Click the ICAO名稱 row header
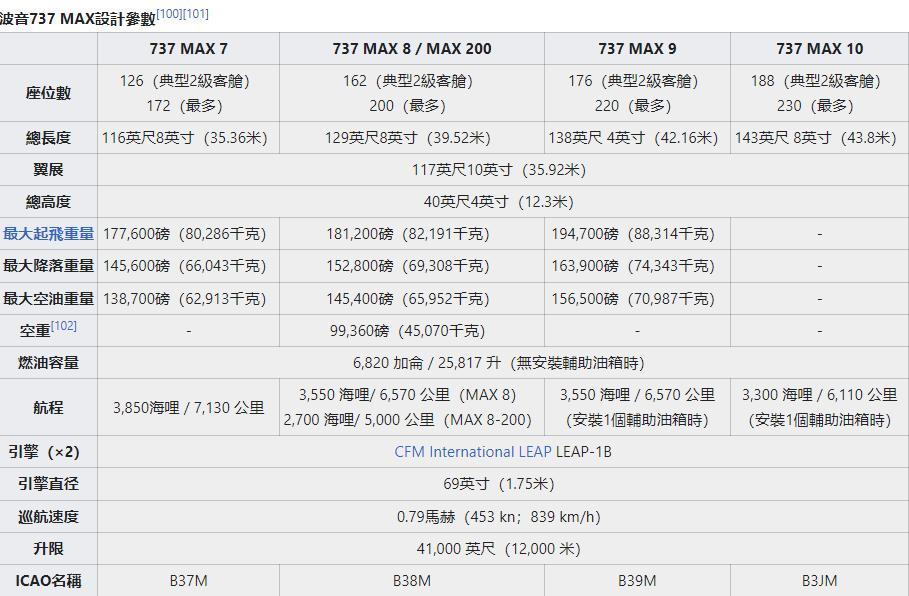This screenshot has width=909, height=596. 48,580
